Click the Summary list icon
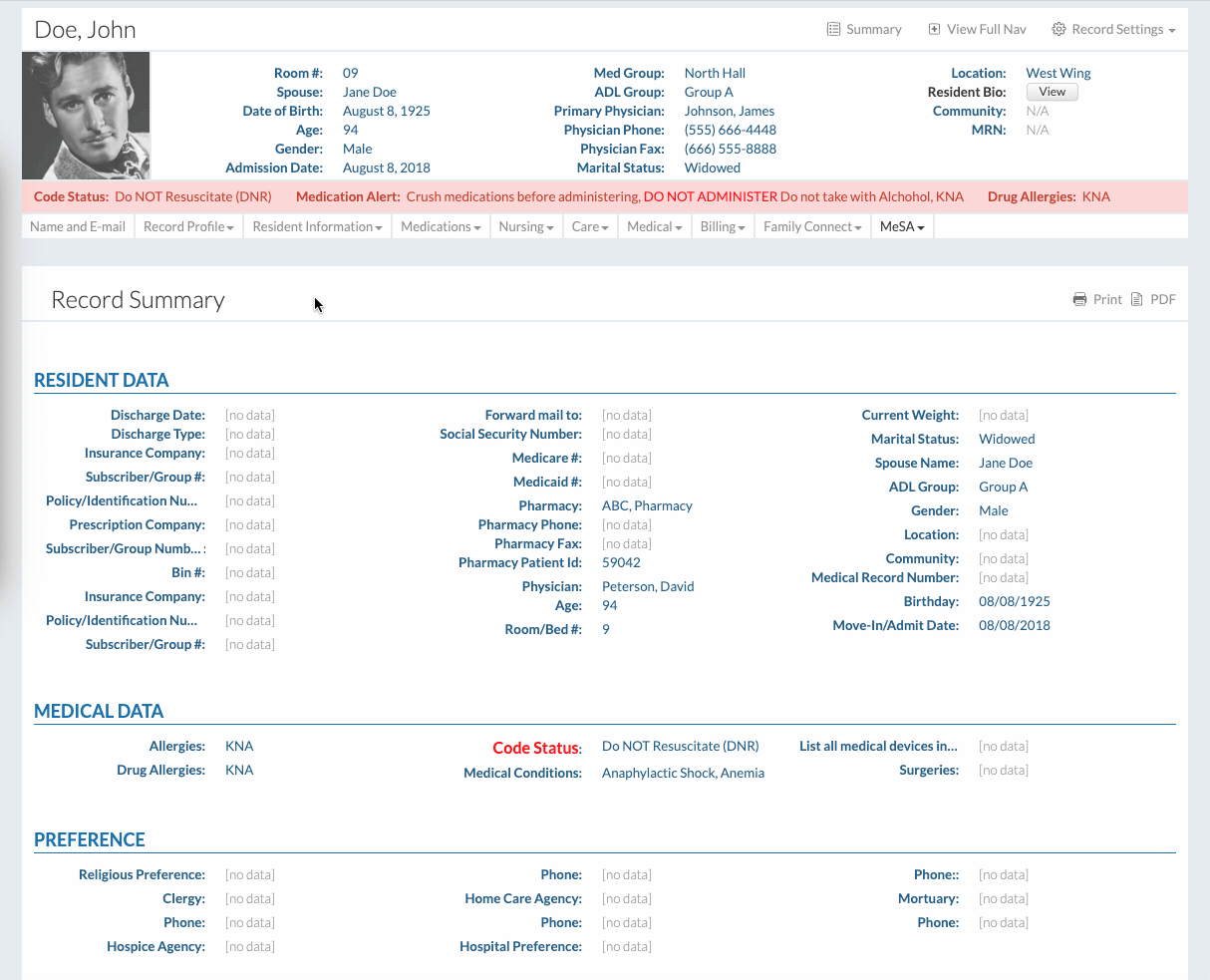Screen dimensions: 1210x980 tap(833, 30)
